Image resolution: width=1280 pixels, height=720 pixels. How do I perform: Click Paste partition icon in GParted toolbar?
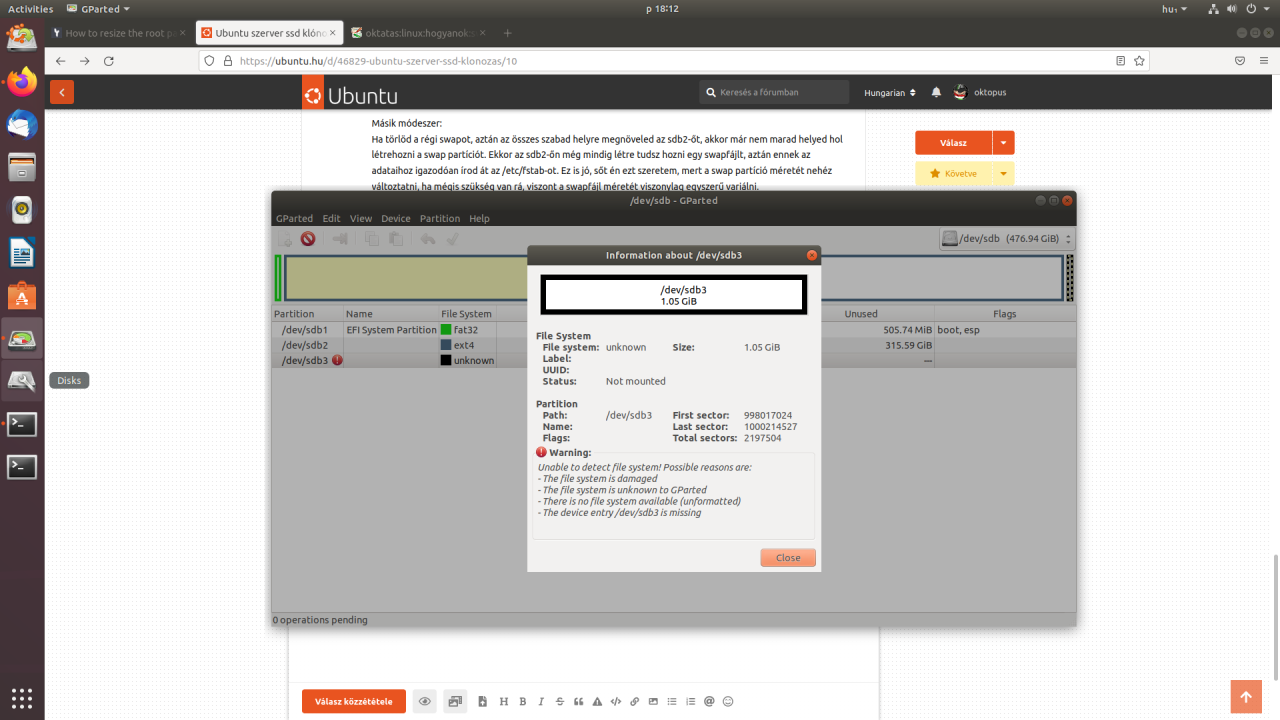(x=396, y=239)
